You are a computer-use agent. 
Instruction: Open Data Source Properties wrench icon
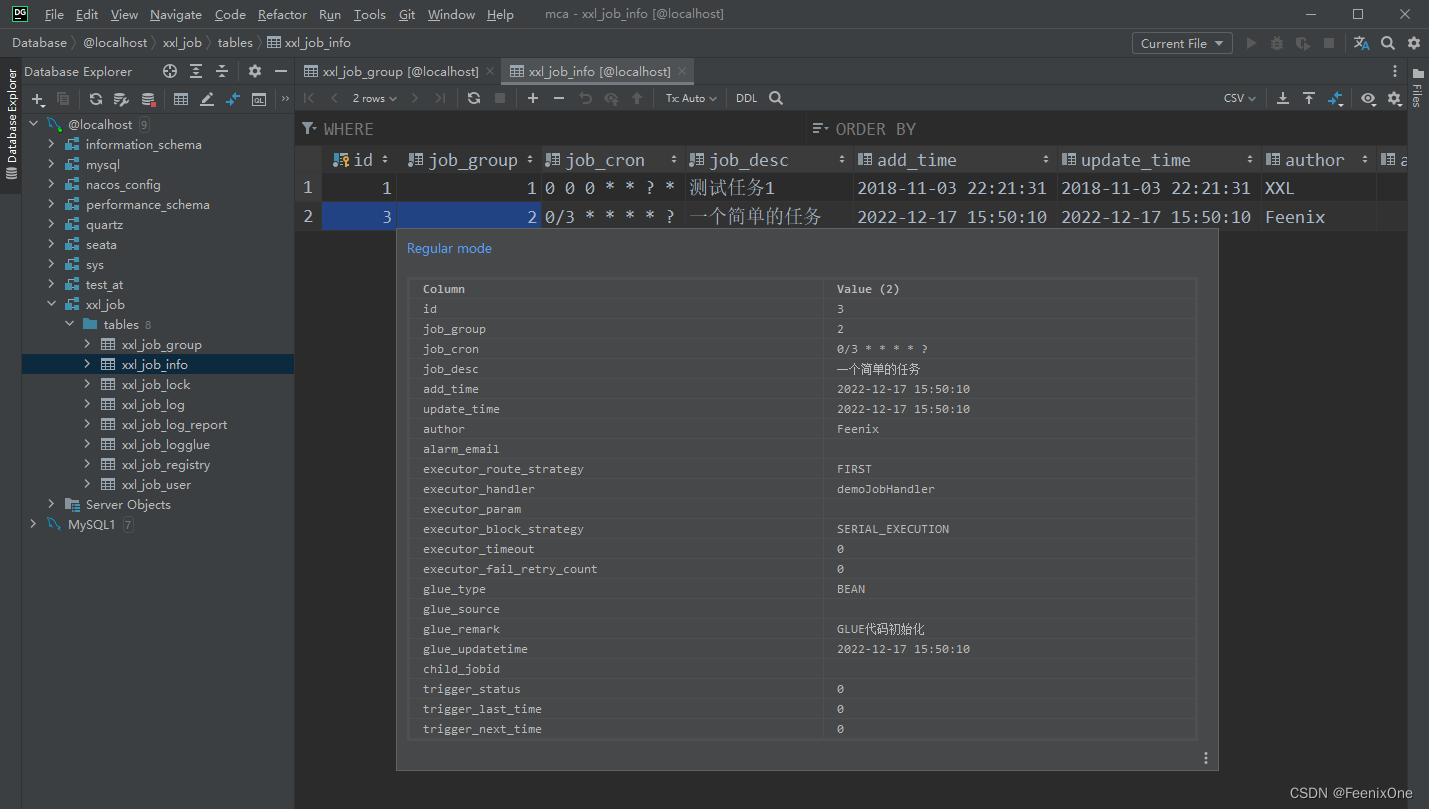pyautogui.click(x=122, y=99)
